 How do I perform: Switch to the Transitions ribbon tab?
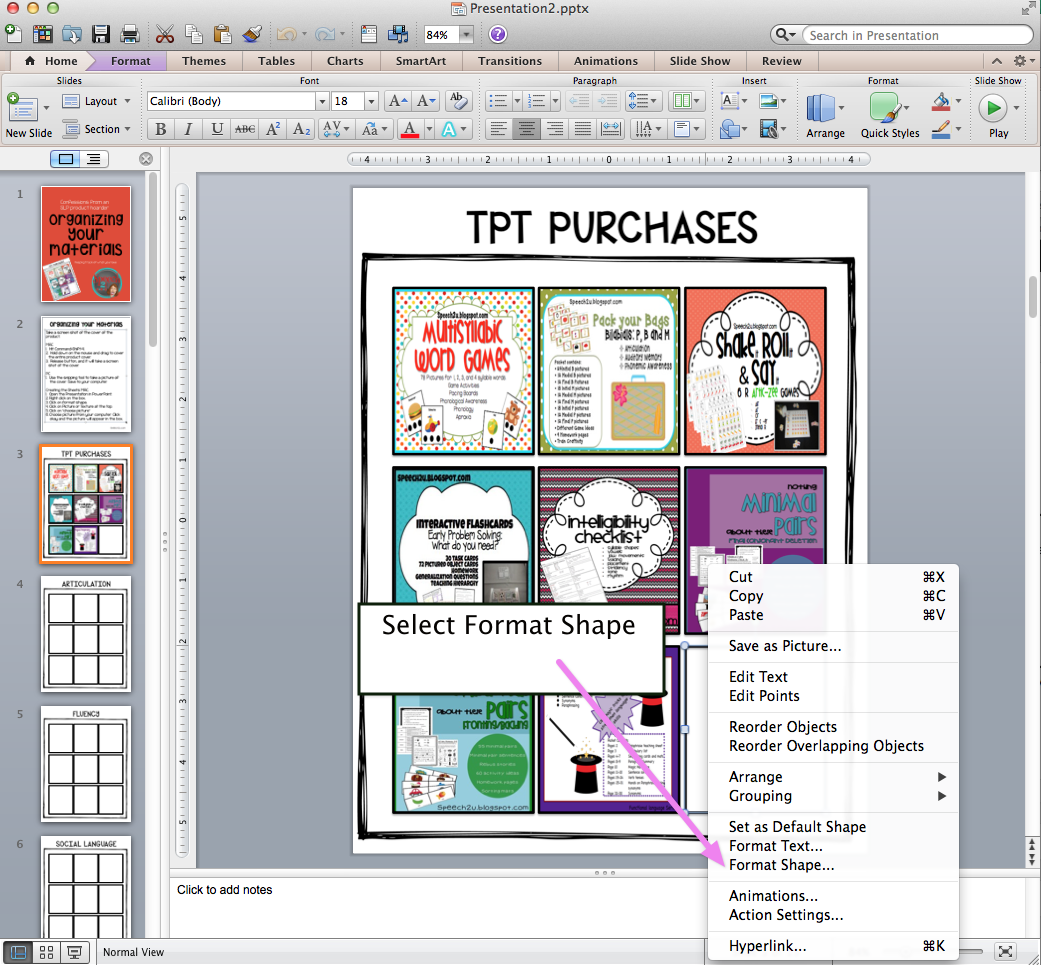click(510, 61)
